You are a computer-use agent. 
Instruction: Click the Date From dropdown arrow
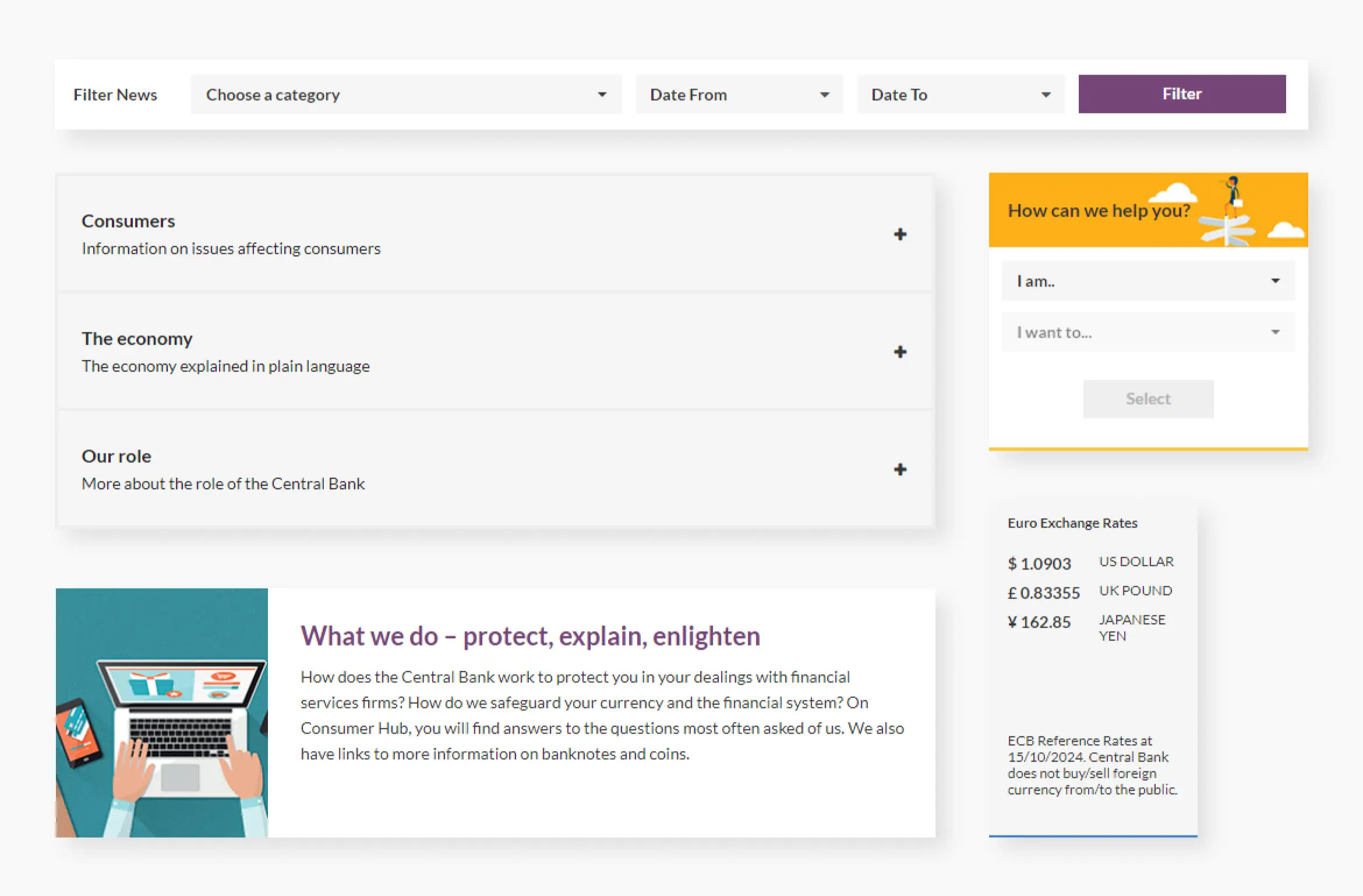(x=824, y=94)
